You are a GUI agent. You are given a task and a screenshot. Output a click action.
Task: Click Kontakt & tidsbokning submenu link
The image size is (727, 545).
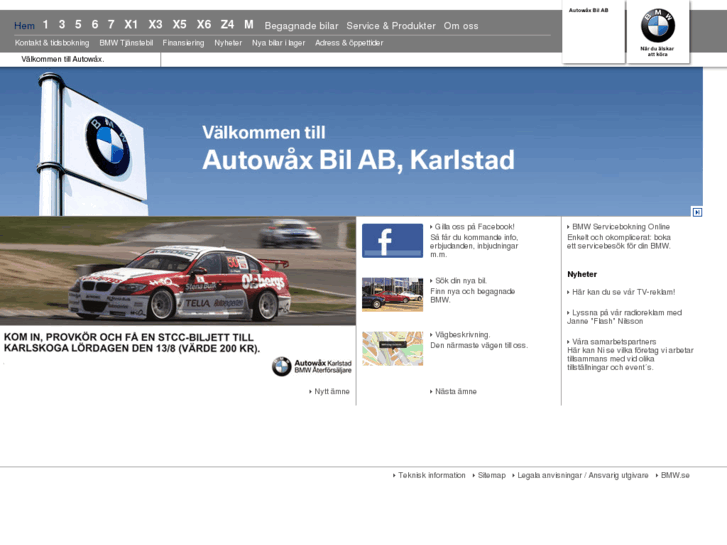tap(52, 43)
